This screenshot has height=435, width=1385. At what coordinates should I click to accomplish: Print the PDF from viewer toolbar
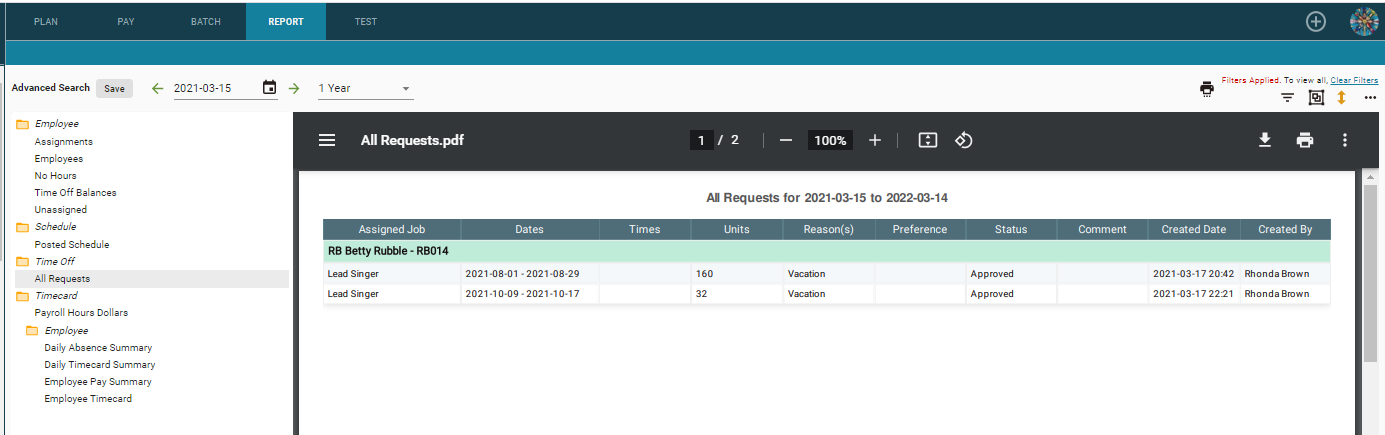point(1305,140)
